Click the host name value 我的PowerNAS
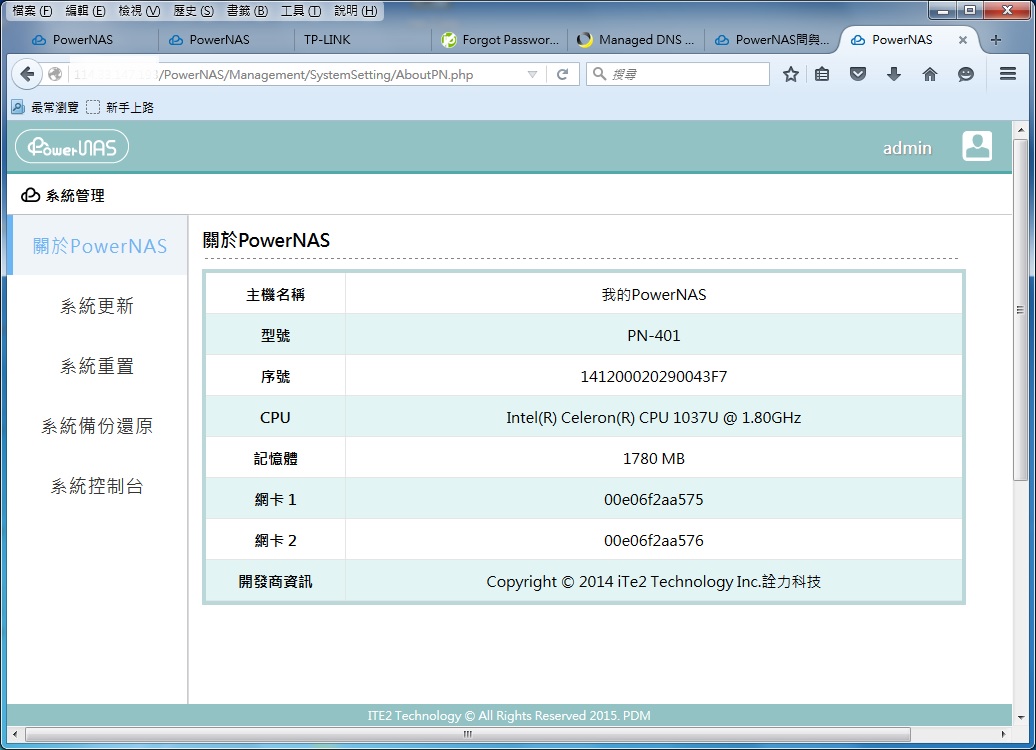 pyautogui.click(x=653, y=295)
